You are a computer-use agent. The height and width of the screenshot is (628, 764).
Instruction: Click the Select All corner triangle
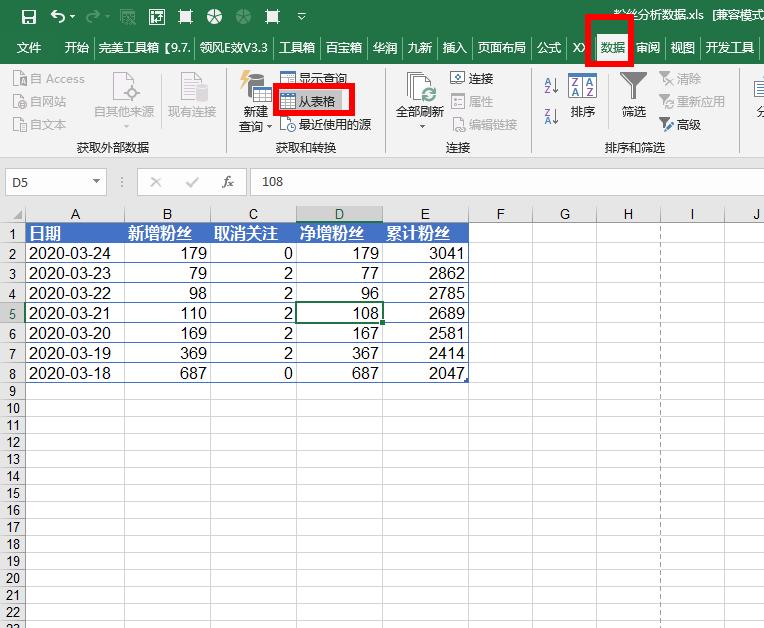coord(17,214)
